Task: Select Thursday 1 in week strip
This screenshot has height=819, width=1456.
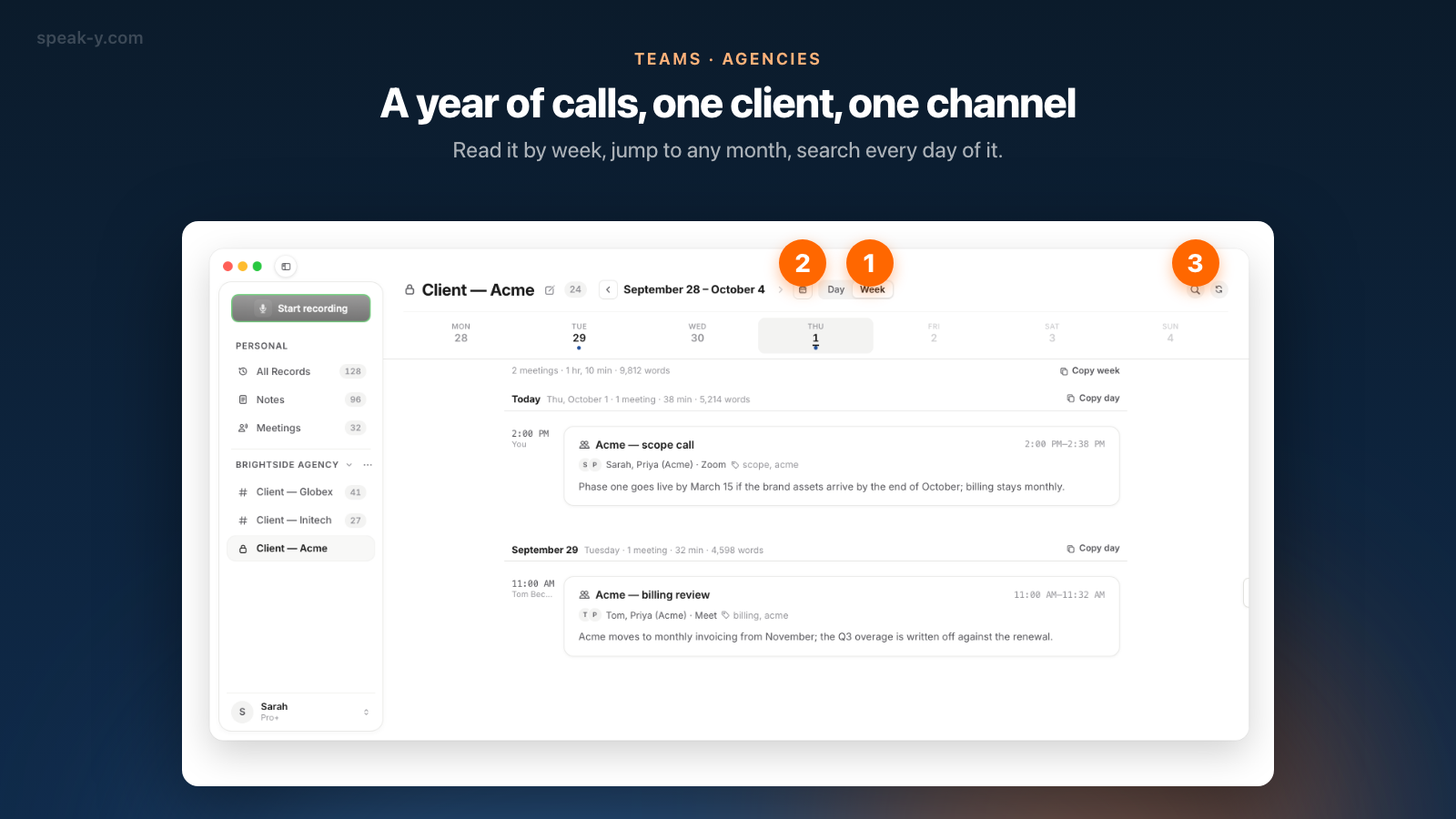Action: 815,335
